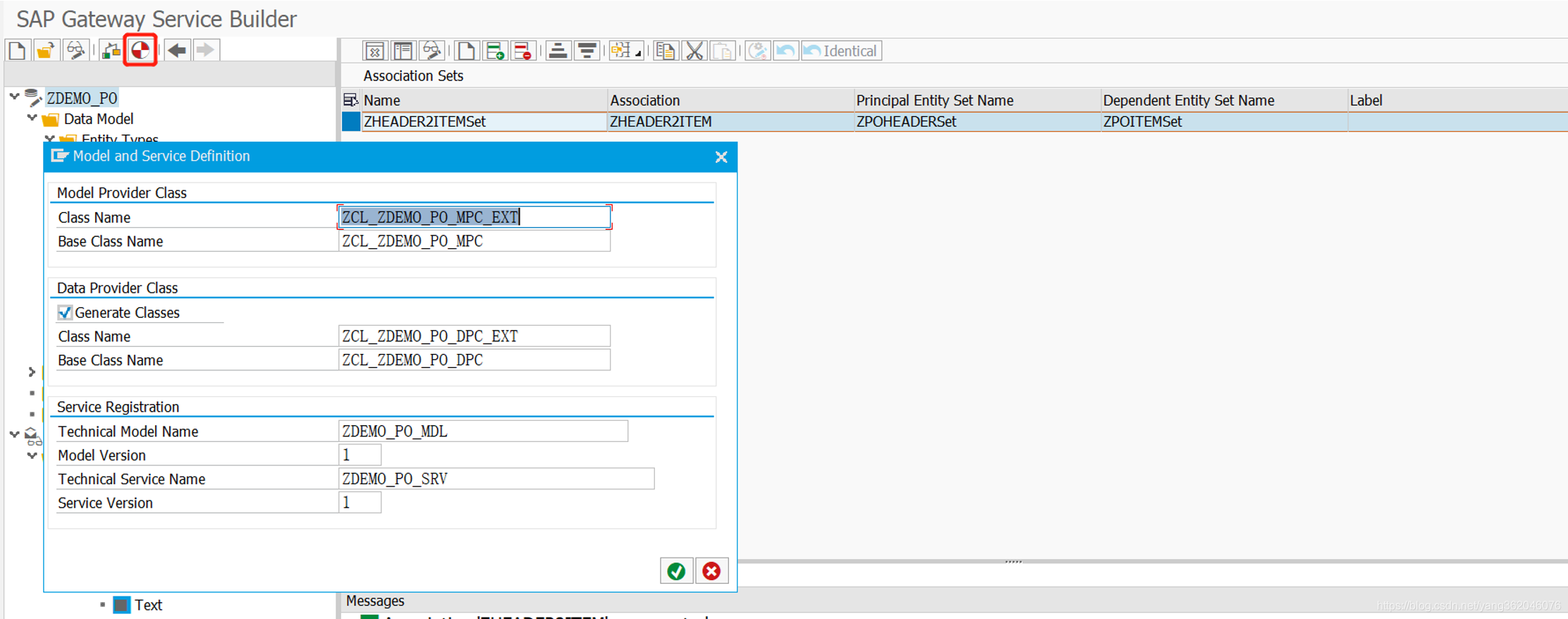
Task: Click the Label column header
Action: click(1457, 101)
